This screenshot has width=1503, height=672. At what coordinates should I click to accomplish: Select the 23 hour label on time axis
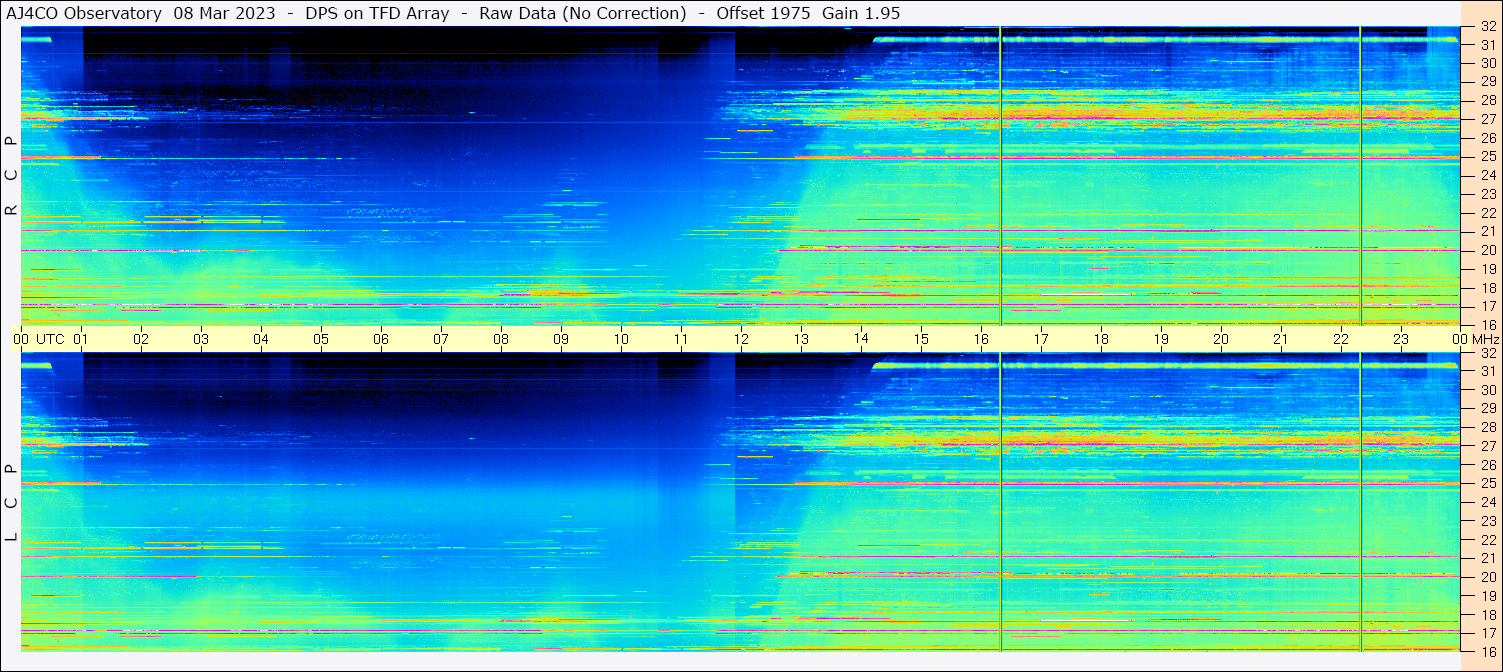coord(1401,339)
